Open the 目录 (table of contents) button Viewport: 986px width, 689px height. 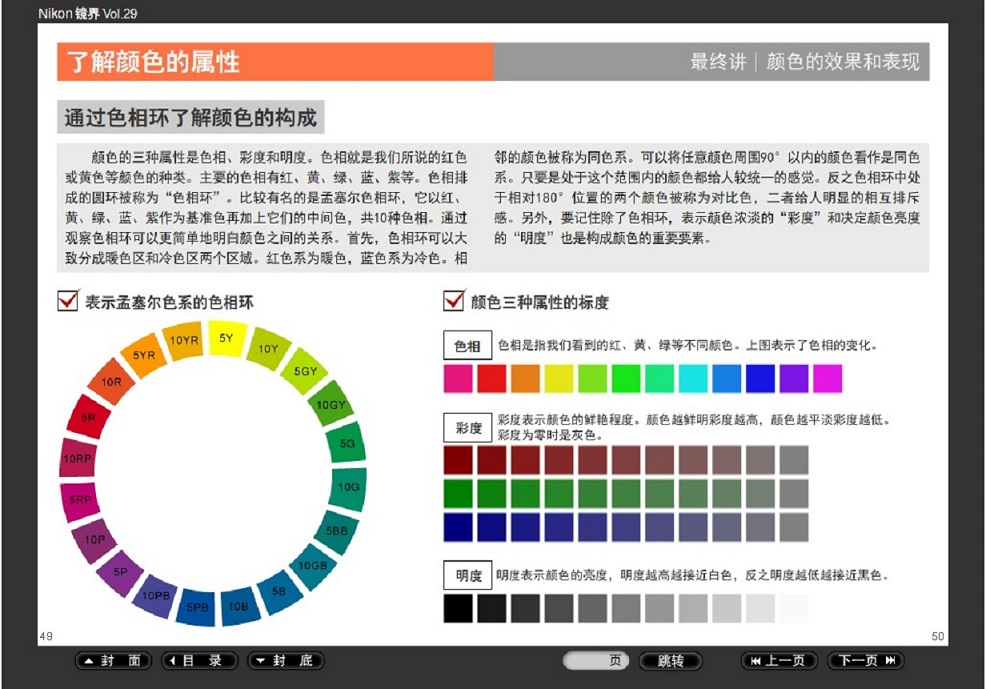coord(199,661)
